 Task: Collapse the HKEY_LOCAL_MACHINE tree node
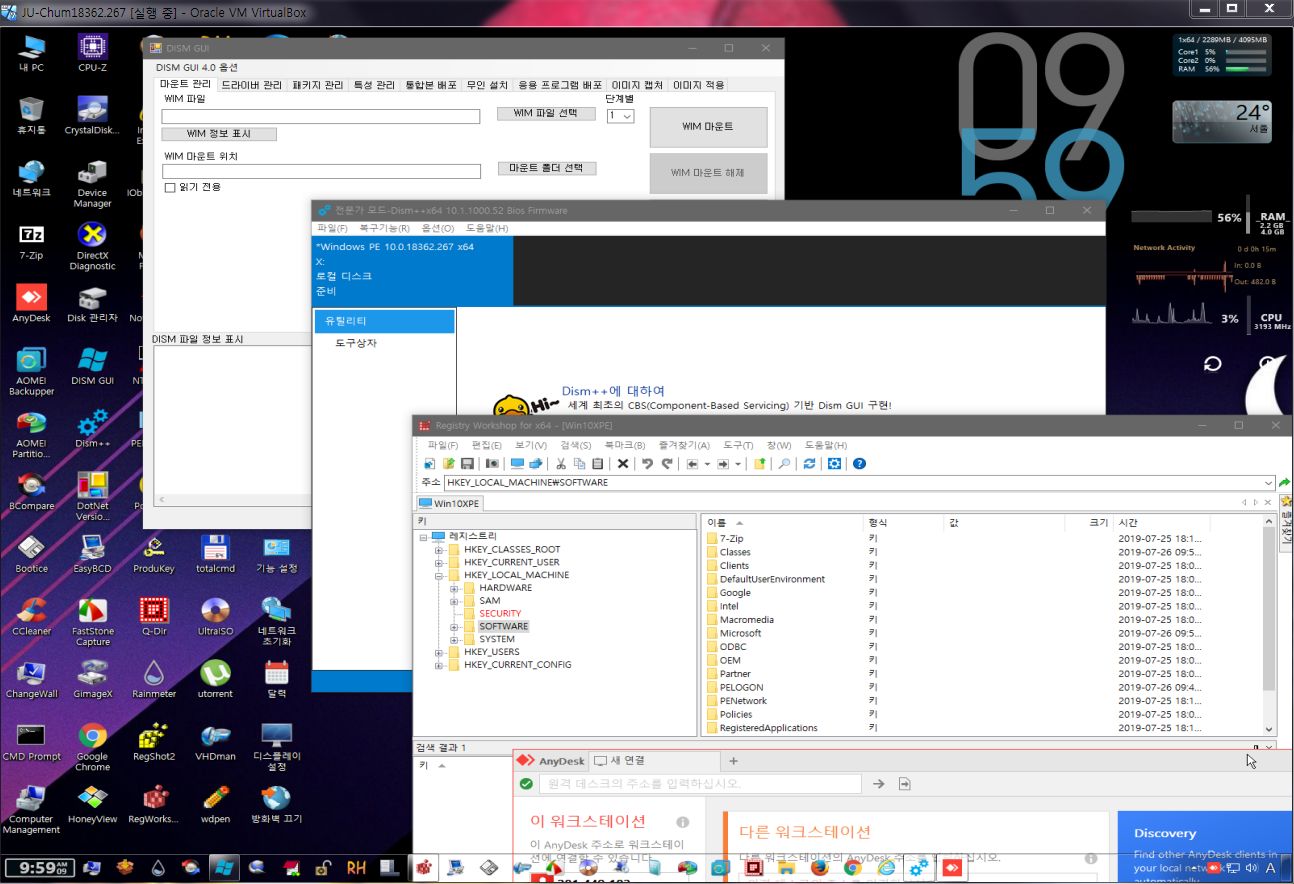tap(438, 576)
